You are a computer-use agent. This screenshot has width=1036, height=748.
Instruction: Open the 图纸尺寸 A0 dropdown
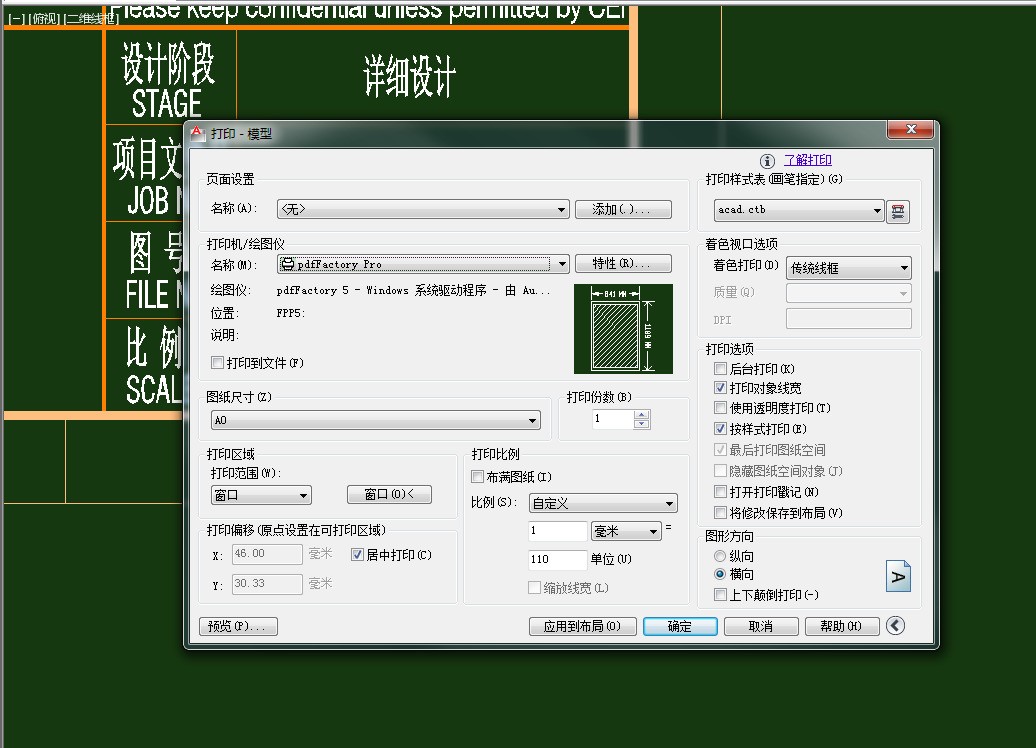click(375, 420)
